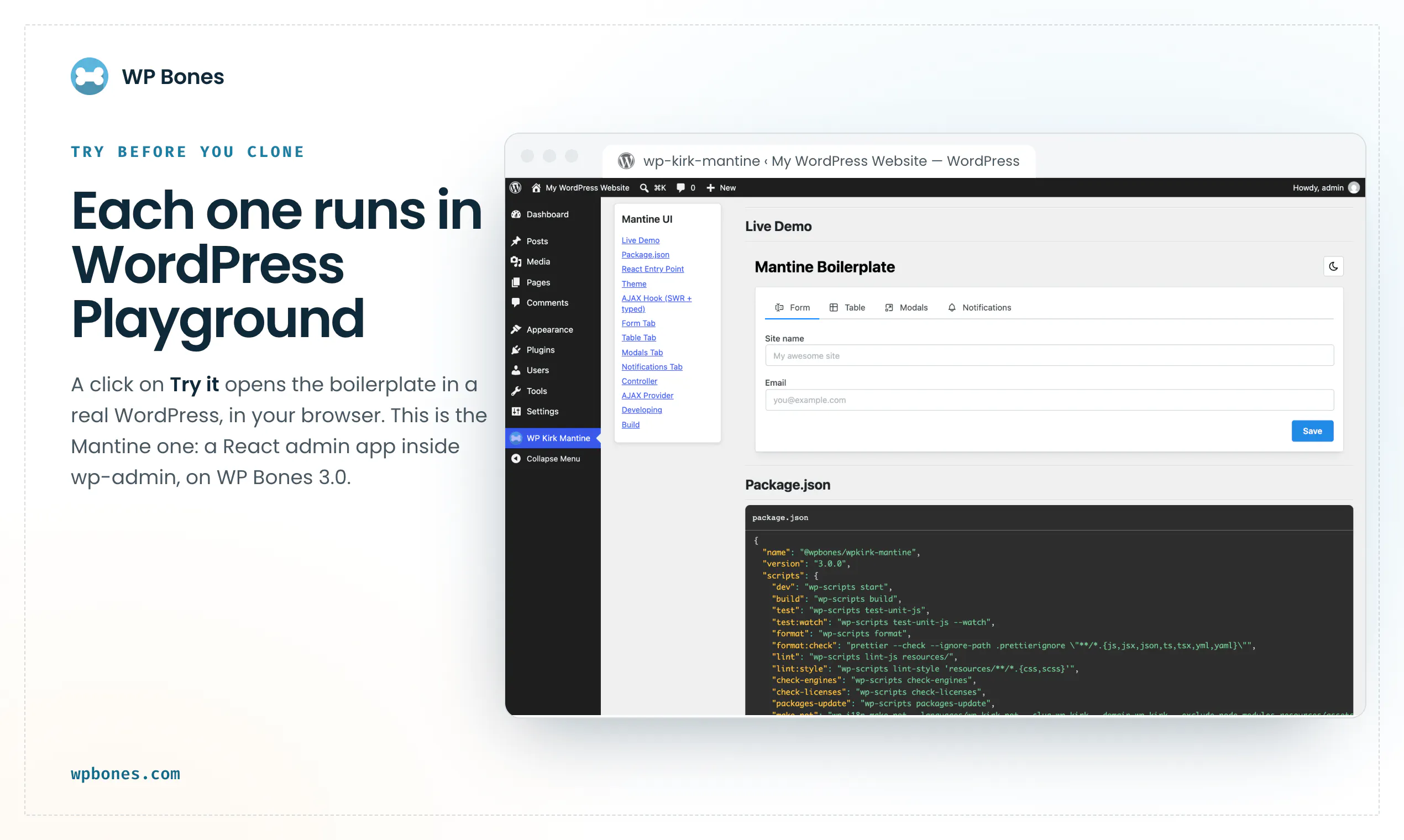Toggle dark mode with the moon icon
This screenshot has width=1404, height=840.
tap(1333, 266)
